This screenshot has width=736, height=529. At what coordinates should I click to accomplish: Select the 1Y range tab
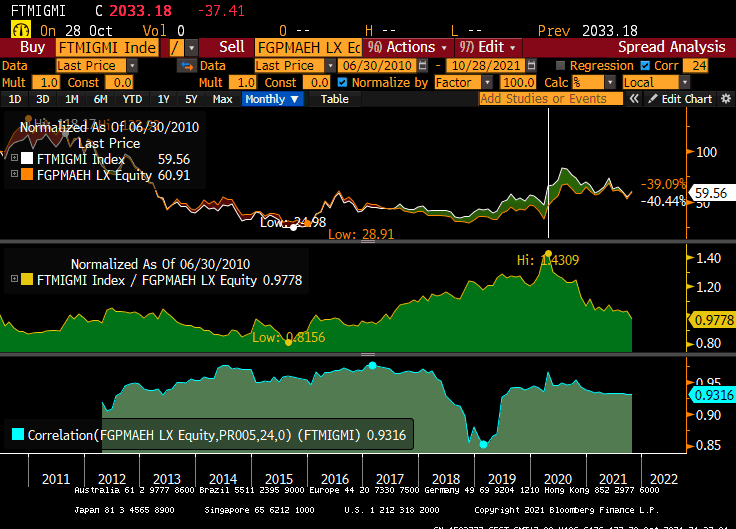pos(163,99)
